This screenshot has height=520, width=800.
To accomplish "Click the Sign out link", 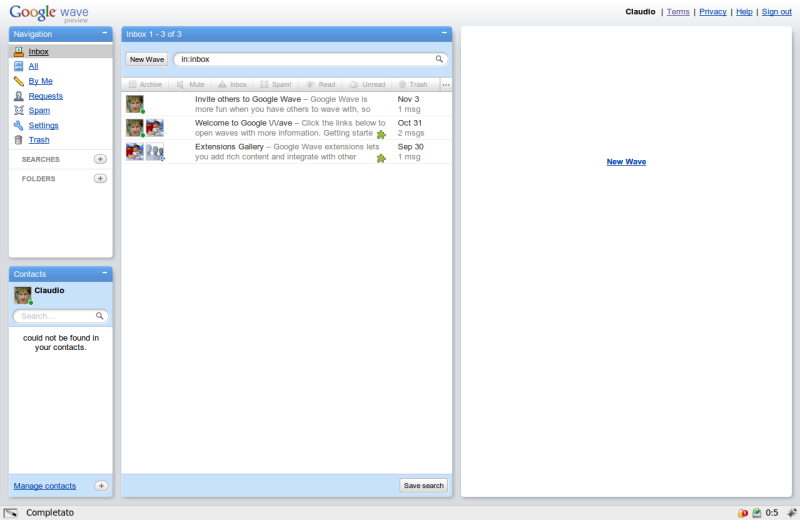I will 777,12.
